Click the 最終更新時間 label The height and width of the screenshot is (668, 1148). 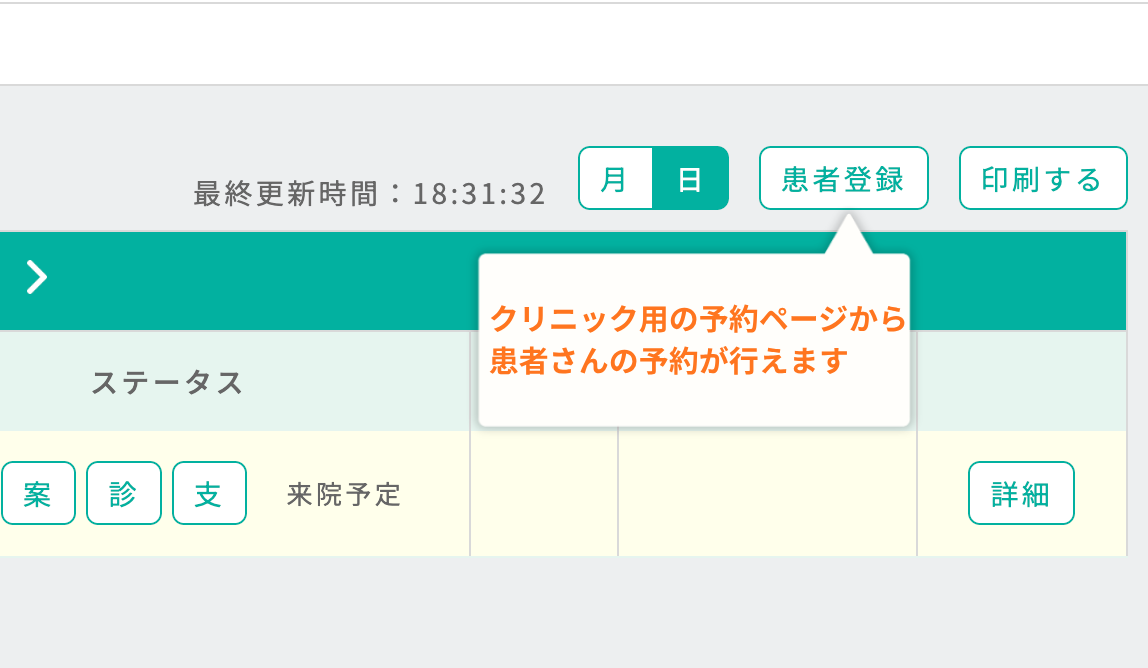click(286, 194)
